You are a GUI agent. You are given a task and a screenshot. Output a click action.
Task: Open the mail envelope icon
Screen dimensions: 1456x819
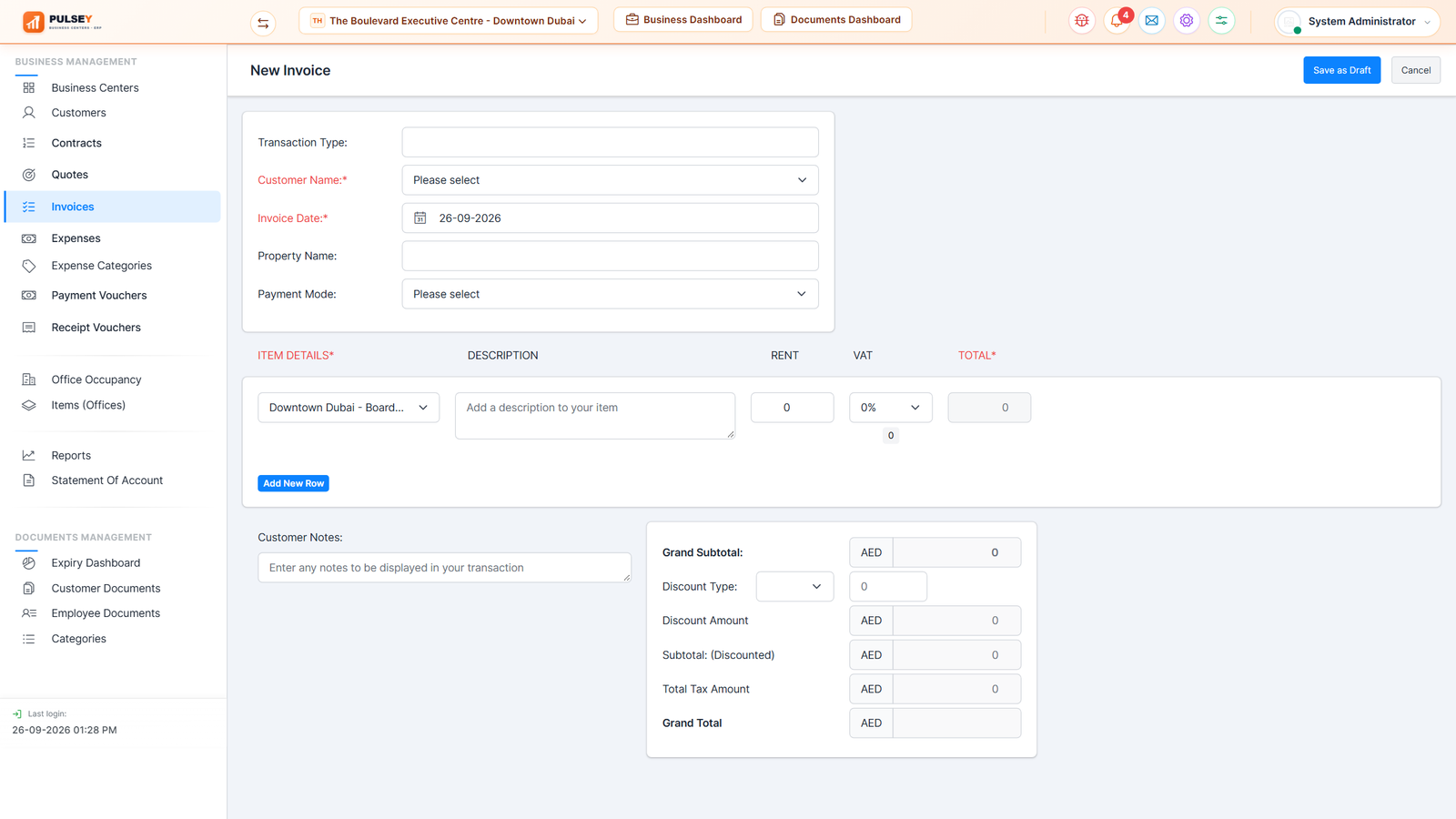coord(1152,21)
